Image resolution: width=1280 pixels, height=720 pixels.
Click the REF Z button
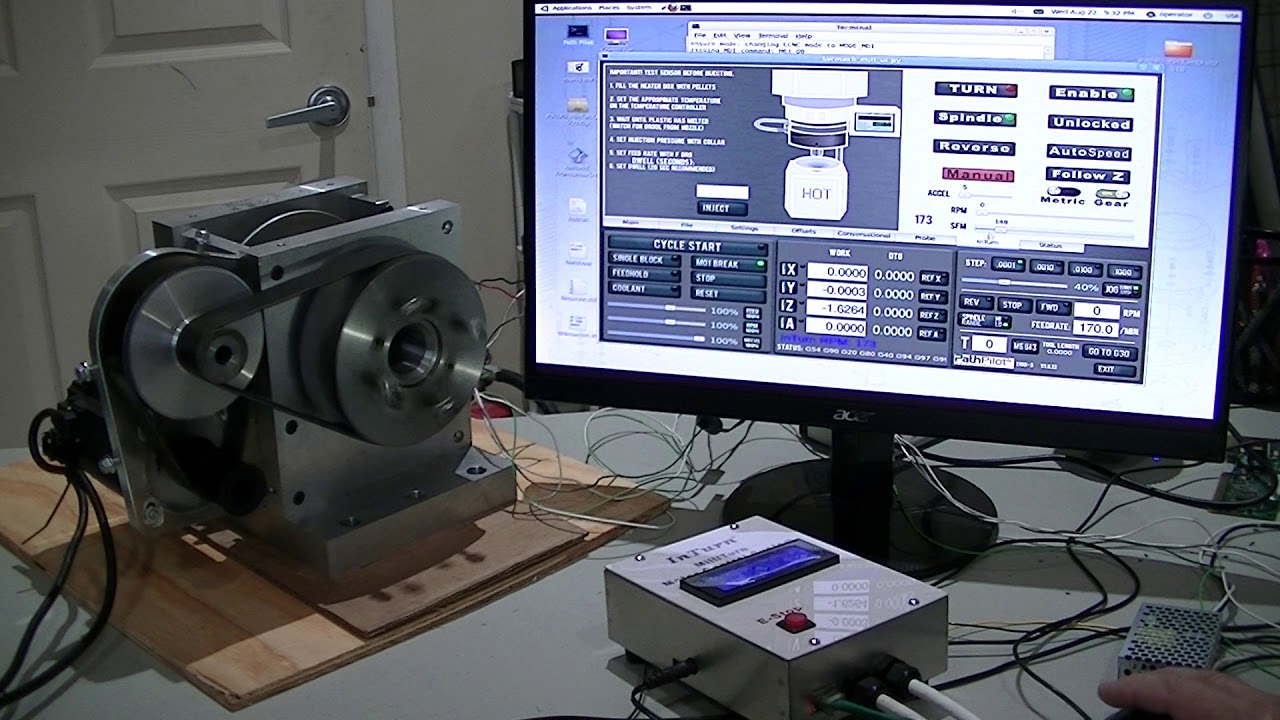tap(932, 315)
